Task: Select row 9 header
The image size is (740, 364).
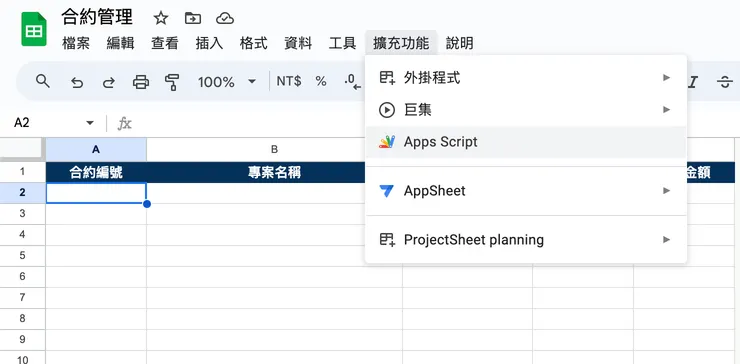Action: pos(23,339)
